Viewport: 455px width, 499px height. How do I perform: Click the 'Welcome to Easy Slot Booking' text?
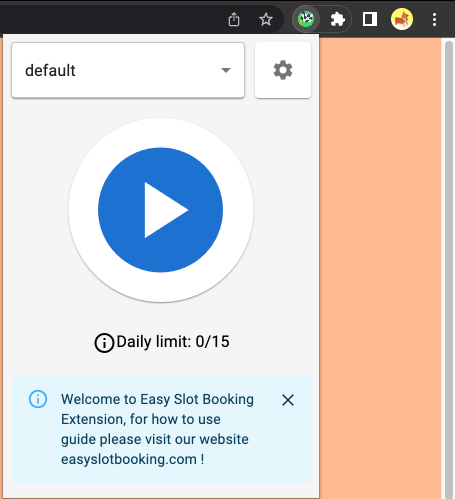pos(157,399)
